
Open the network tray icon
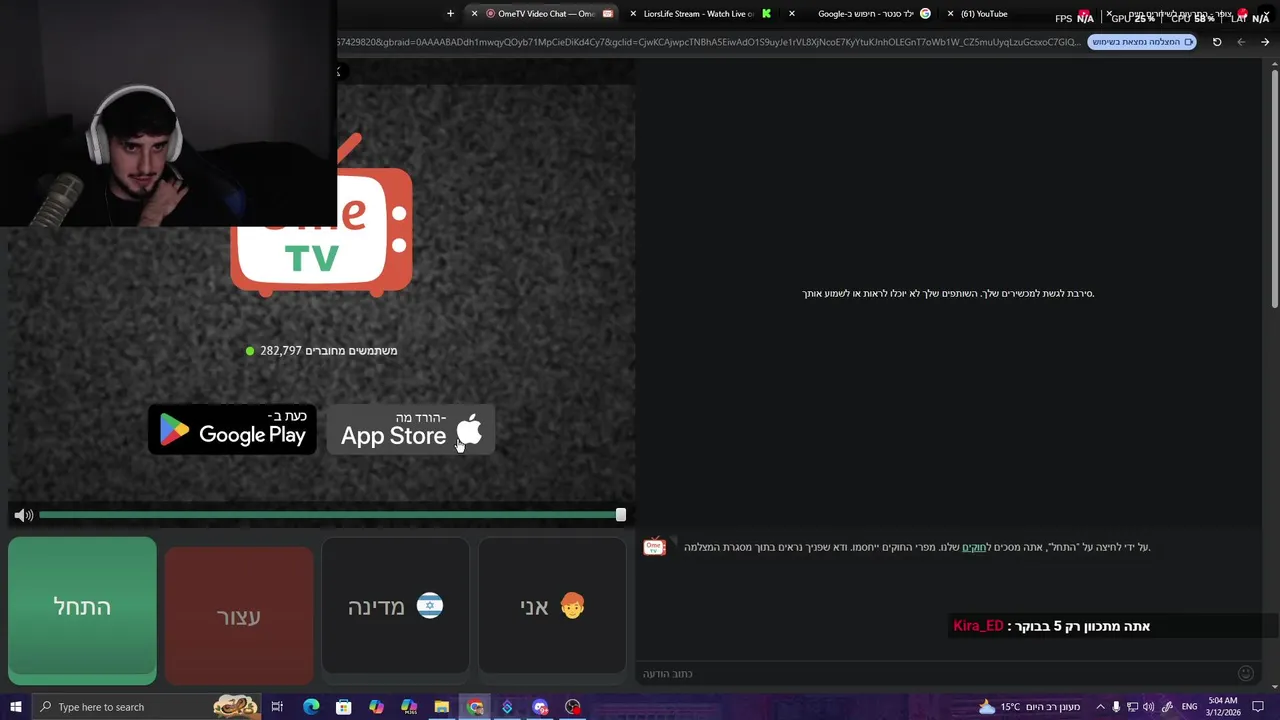(x=1132, y=707)
